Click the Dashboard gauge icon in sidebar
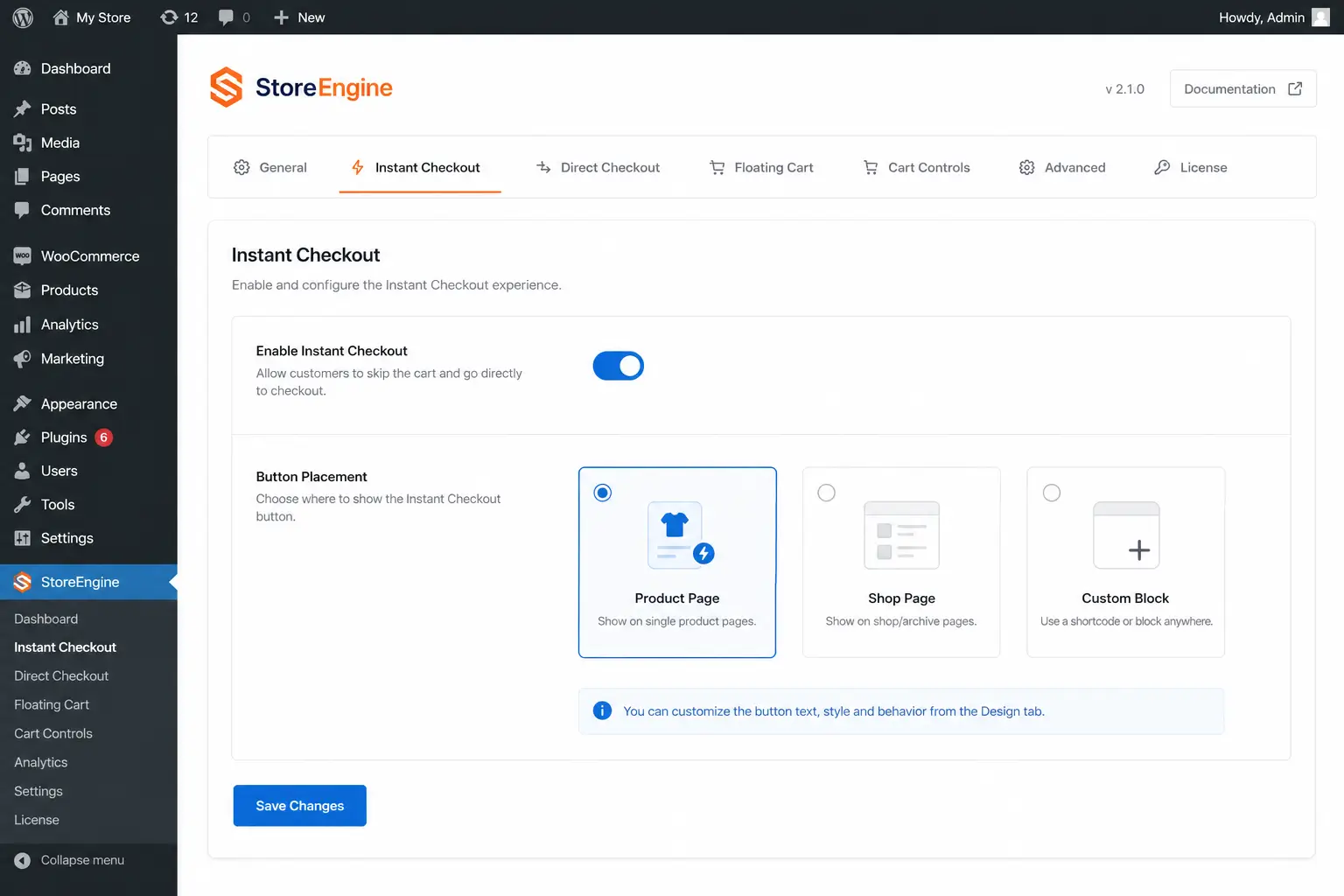The width and height of the screenshot is (1344, 896). (x=23, y=68)
